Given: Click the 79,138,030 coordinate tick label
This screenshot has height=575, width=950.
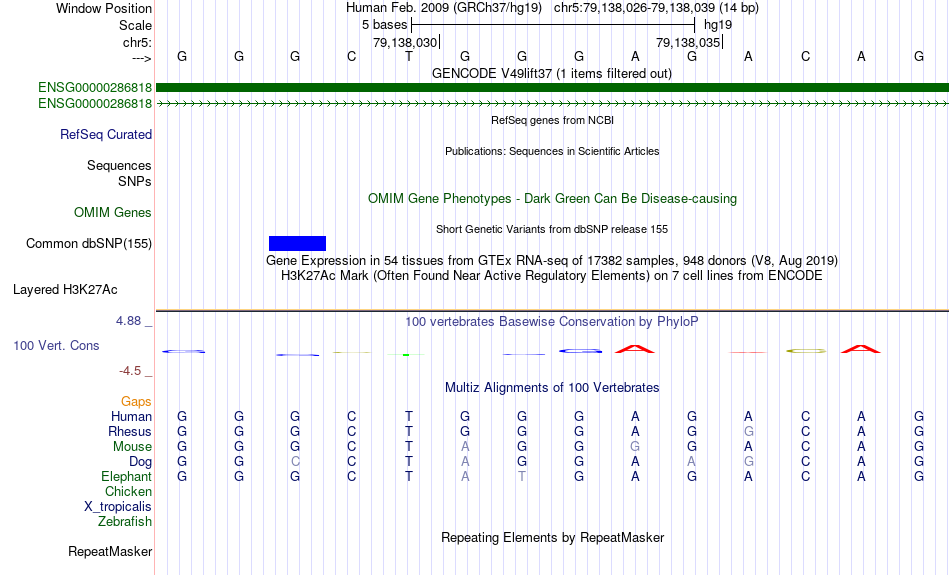Looking at the screenshot, I should click(x=405, y=42).
